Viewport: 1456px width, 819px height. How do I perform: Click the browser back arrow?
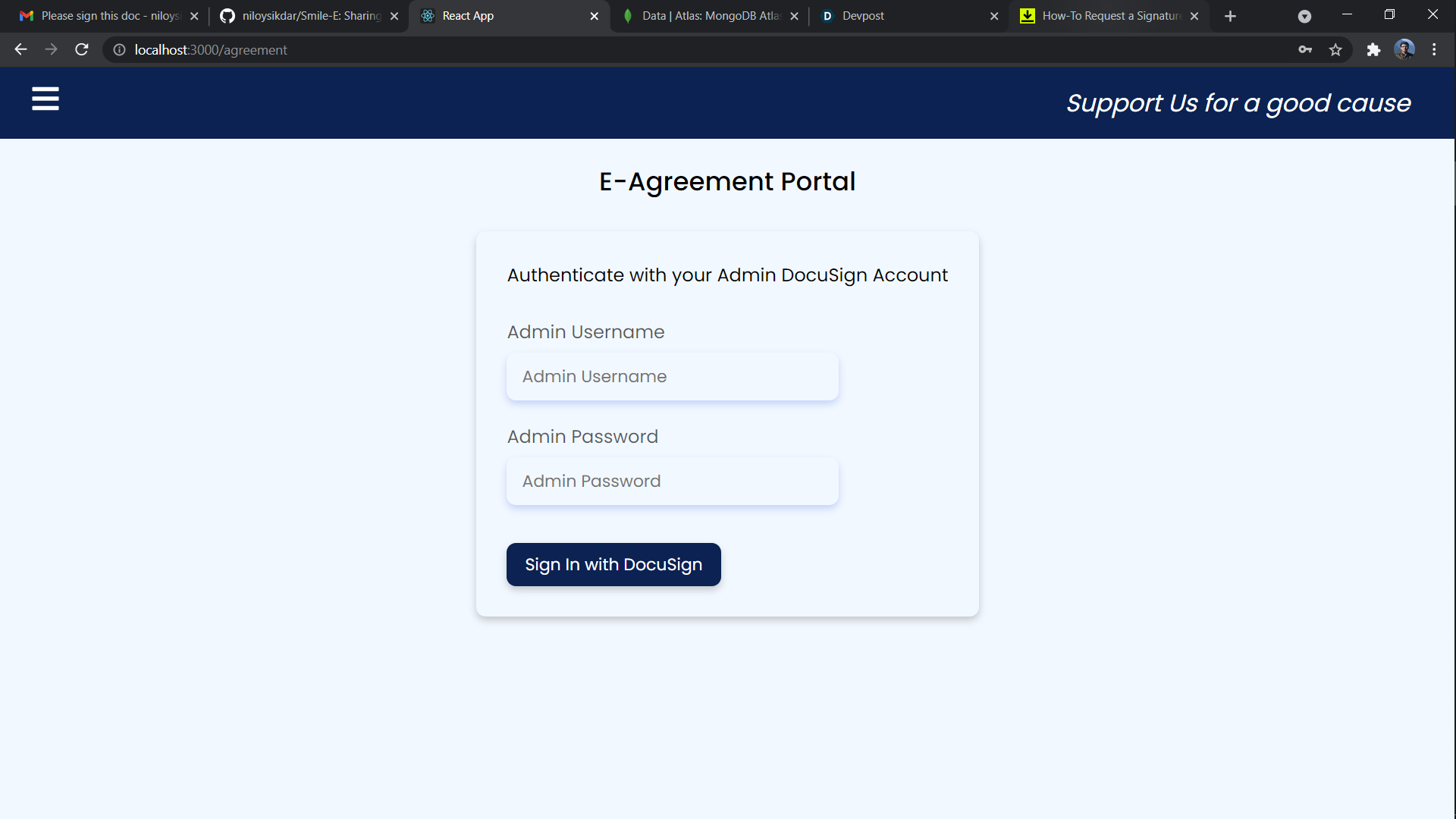click(x=20, y=50)
